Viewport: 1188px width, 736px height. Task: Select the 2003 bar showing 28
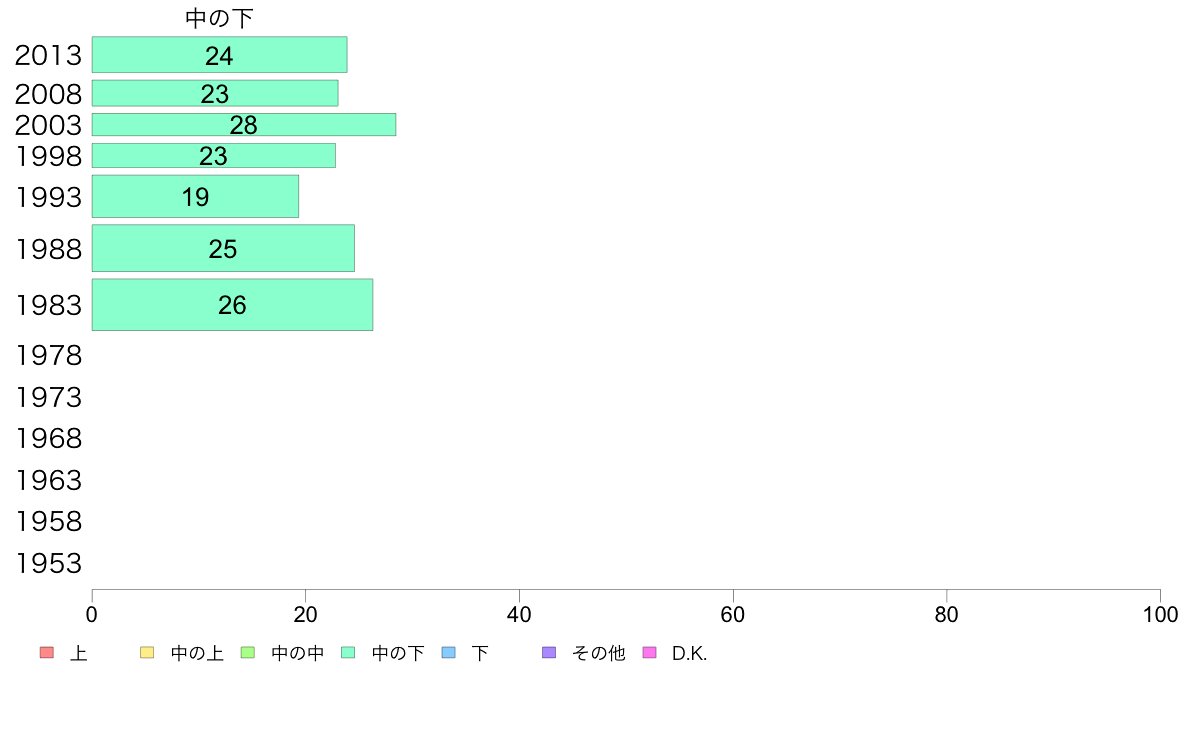pyautogui.click(x=244, y=124)
